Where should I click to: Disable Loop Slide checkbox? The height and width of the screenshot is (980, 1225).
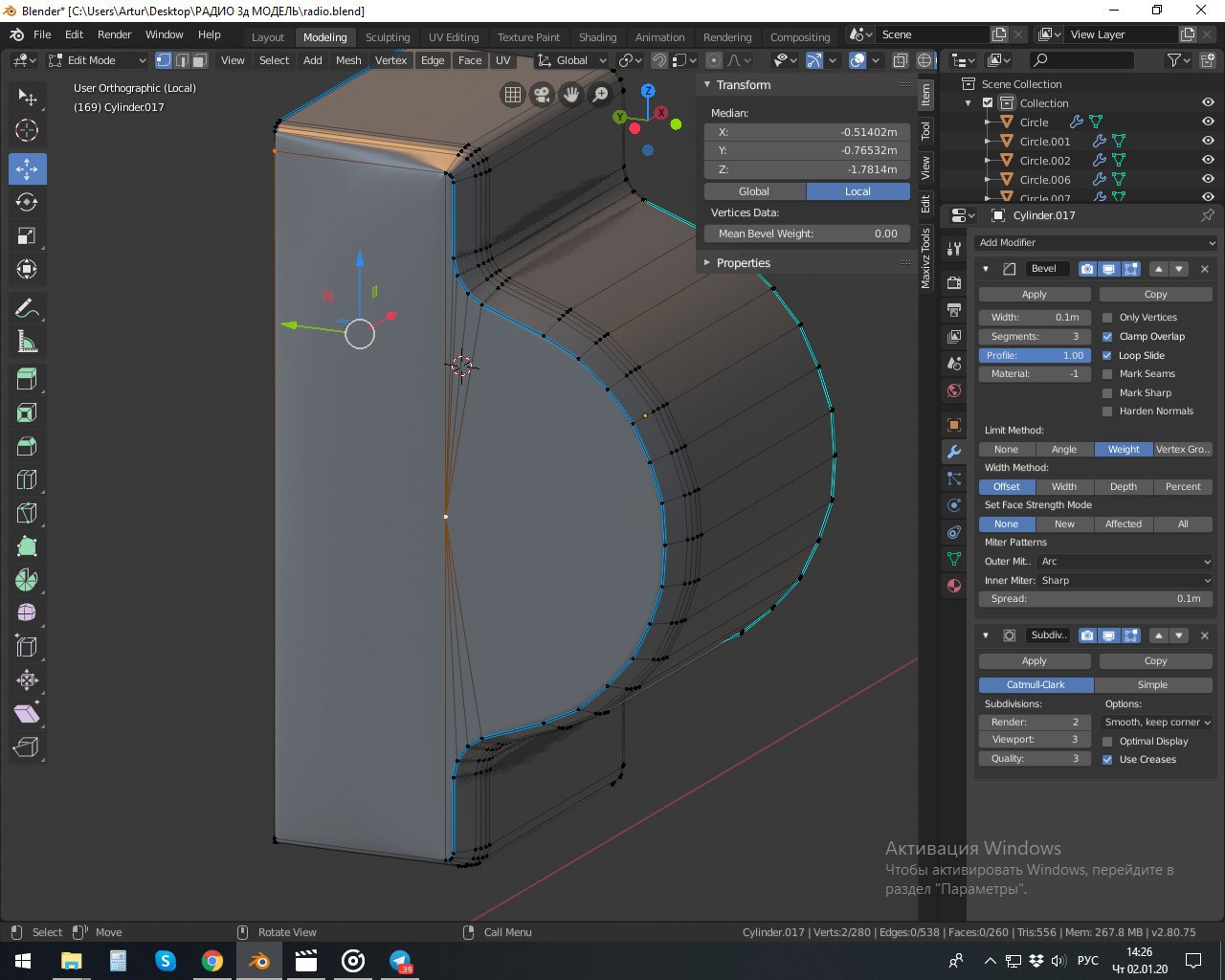tap(1107, 355)
